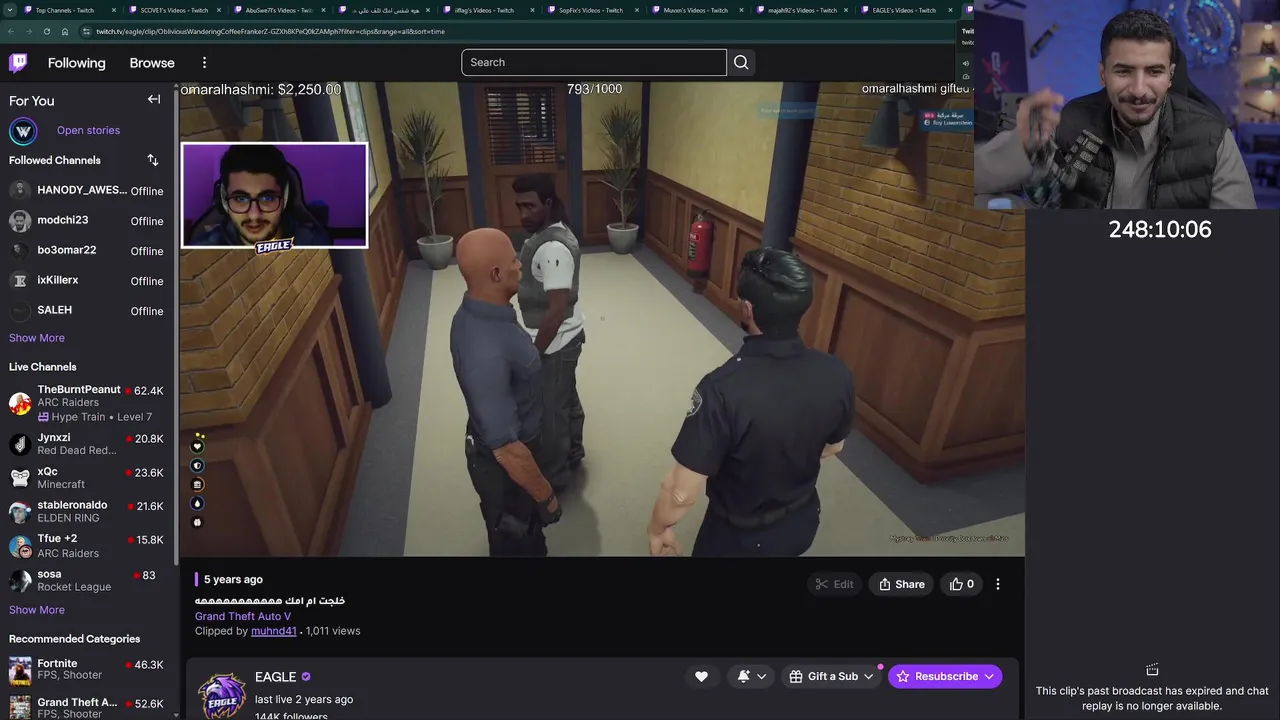Click the browser address bar URL
Screen dimensions: 1280x720
[x=270, y=31]
